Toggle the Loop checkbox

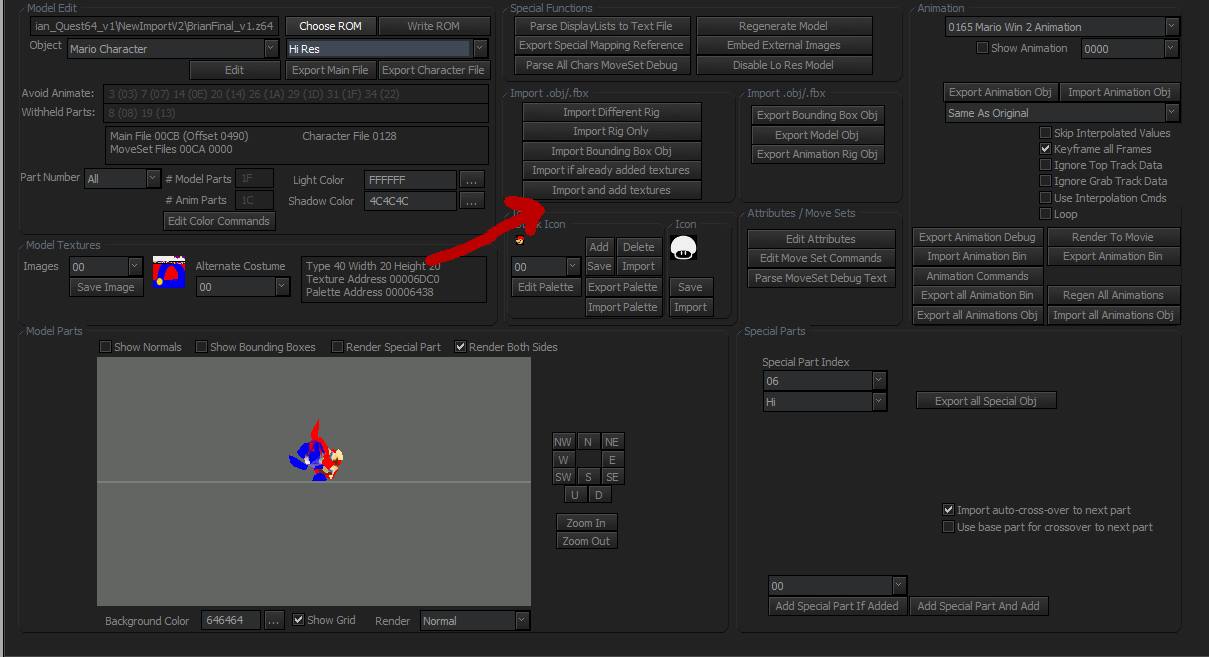click(x=1046, y=214)
